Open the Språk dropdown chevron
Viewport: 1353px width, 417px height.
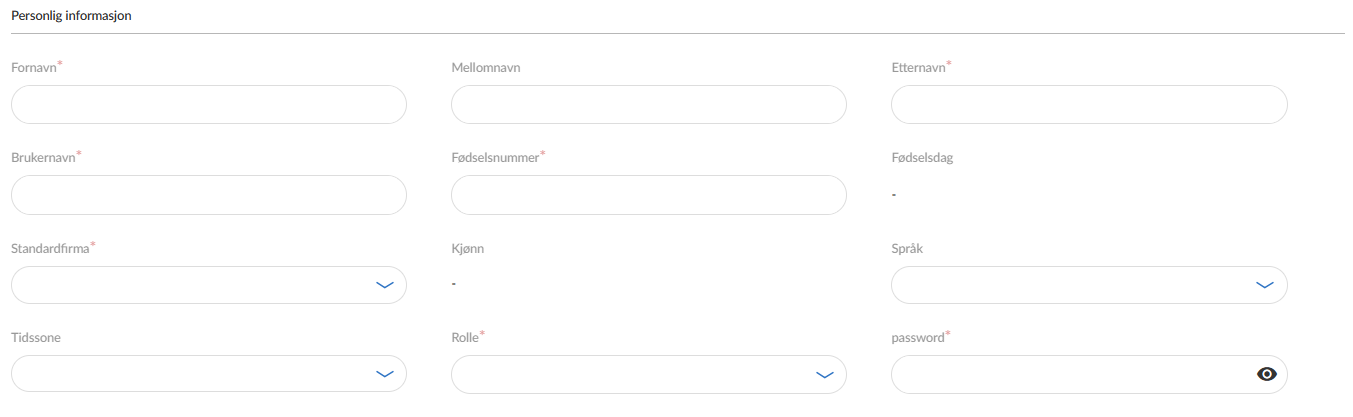pyautogui.click(x=1264, y=285)
